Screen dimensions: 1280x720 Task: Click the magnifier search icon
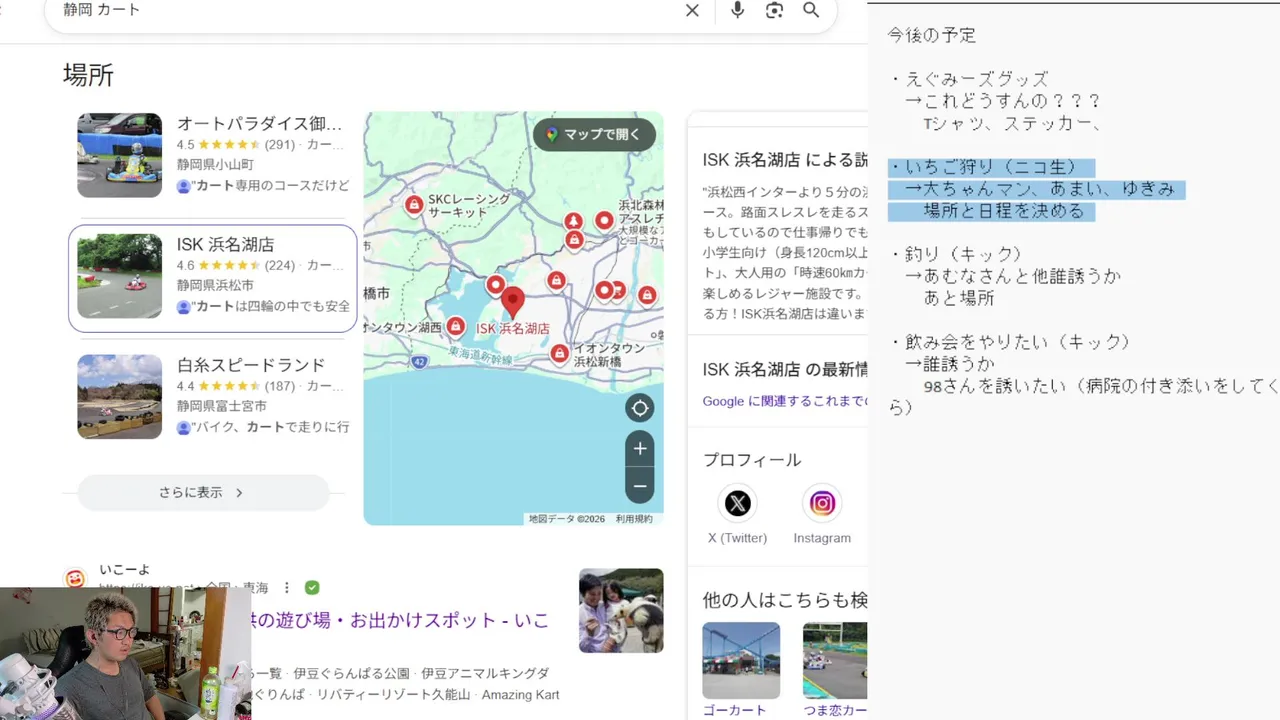coord(811,10)
